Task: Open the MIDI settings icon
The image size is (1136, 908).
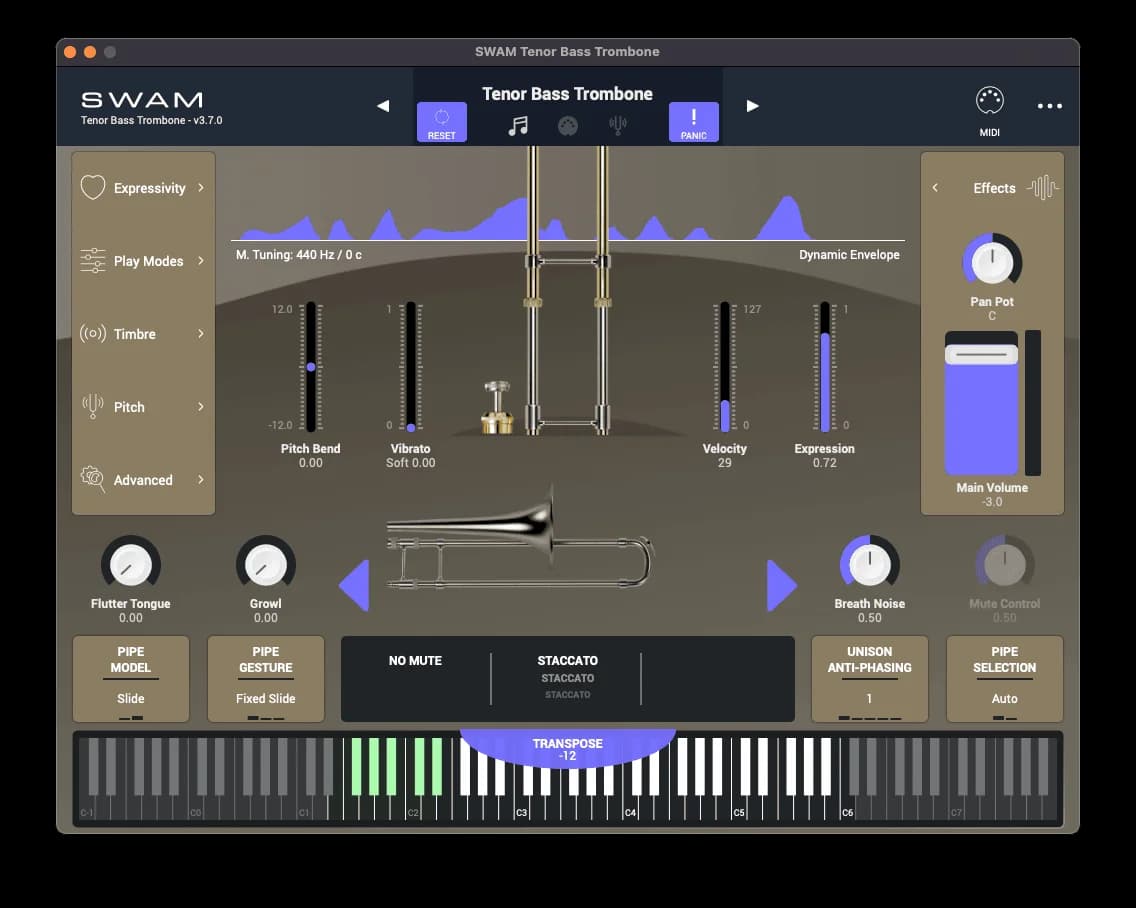Action: (x=989, y=101)
